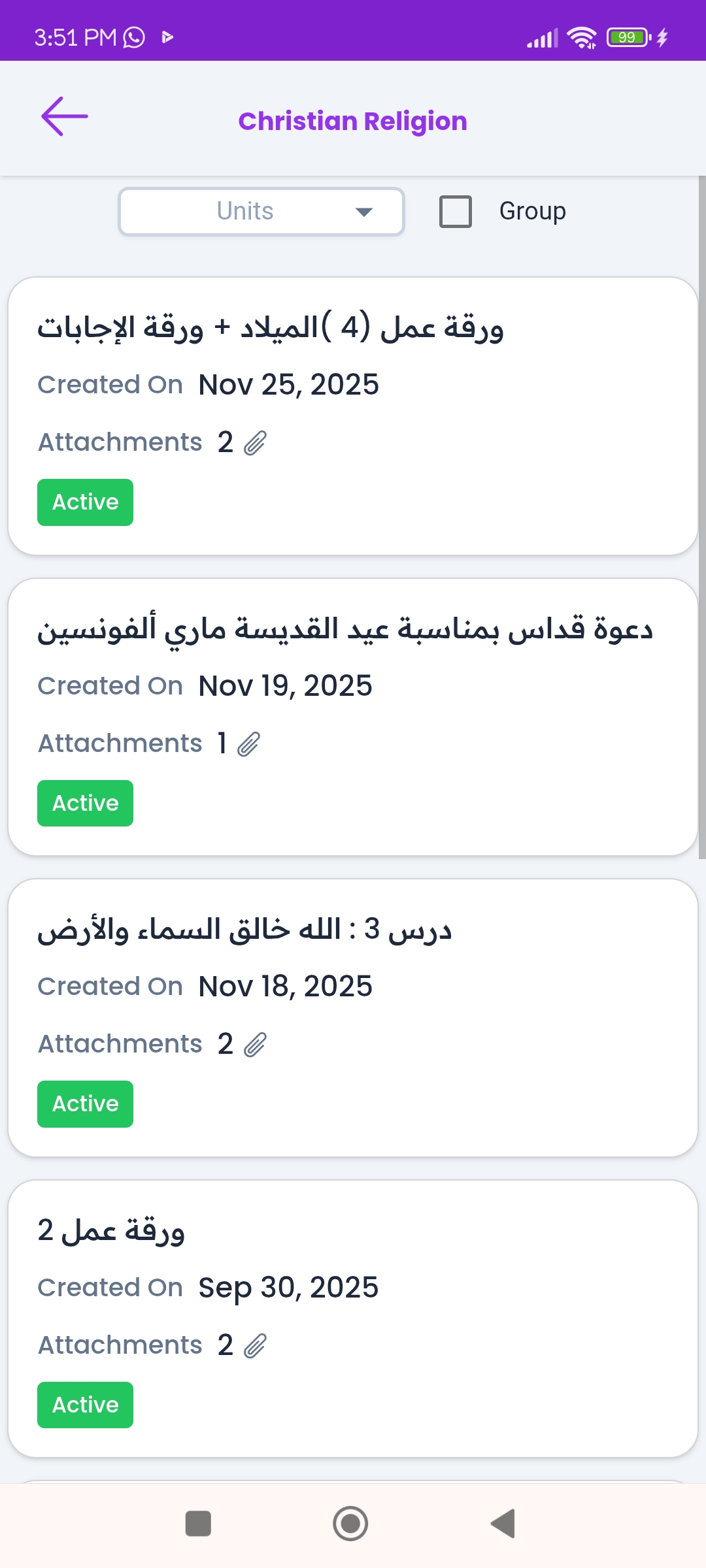Check the Group checkbox
Image resolution: width=706 pixels, height=1568 pixels.
456,212
